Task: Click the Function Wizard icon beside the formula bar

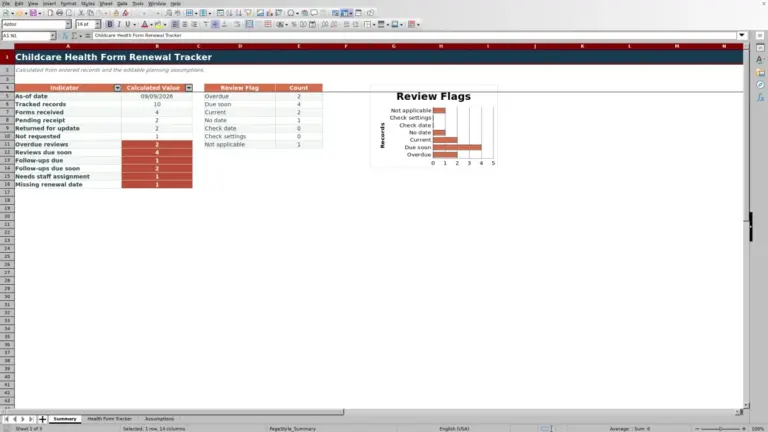Action: [65, 36]
